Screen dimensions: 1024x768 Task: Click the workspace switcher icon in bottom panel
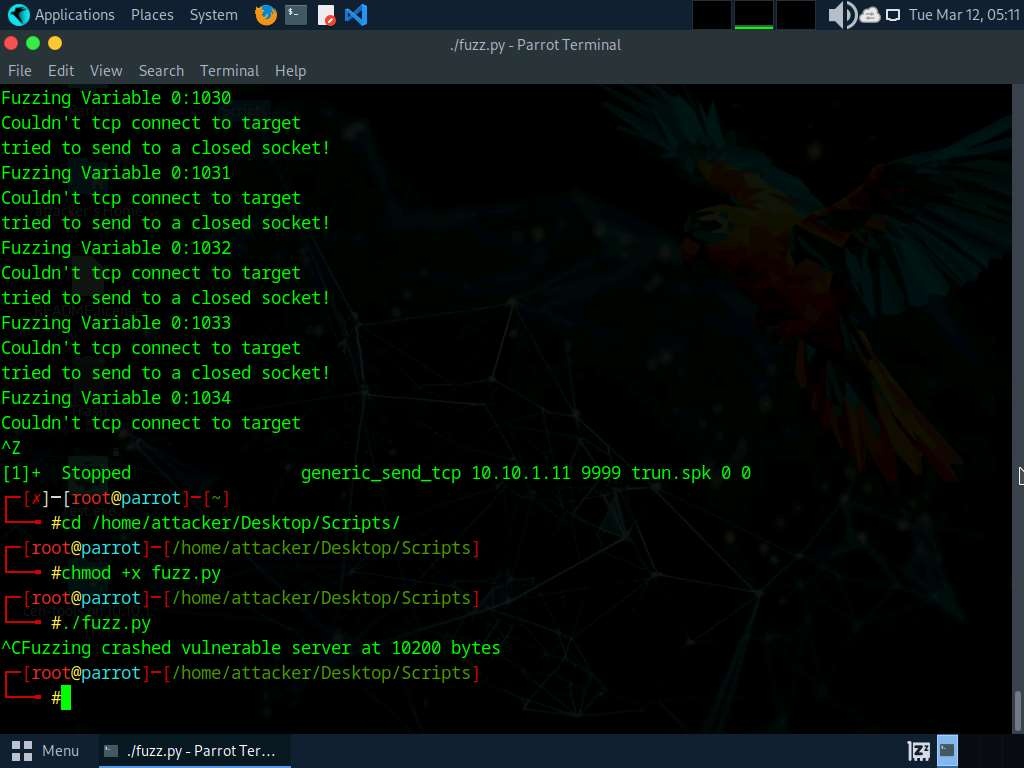click(x=919, y=750)
